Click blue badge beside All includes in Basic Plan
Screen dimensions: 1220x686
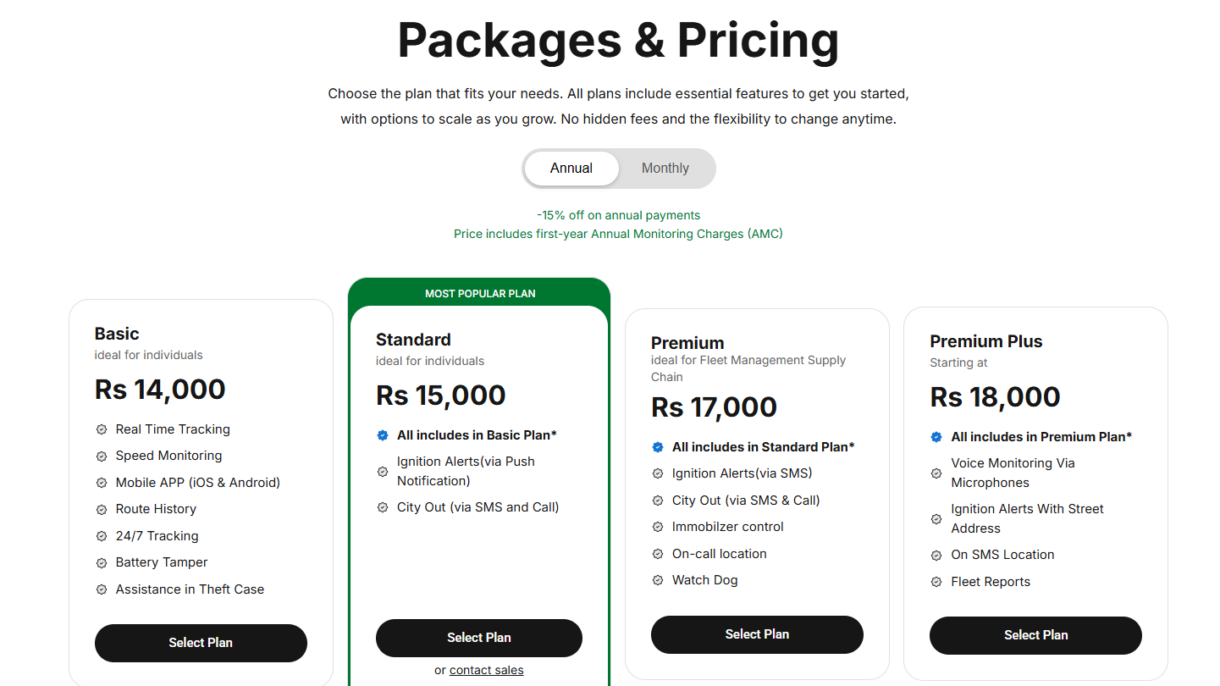click(382, 435)
